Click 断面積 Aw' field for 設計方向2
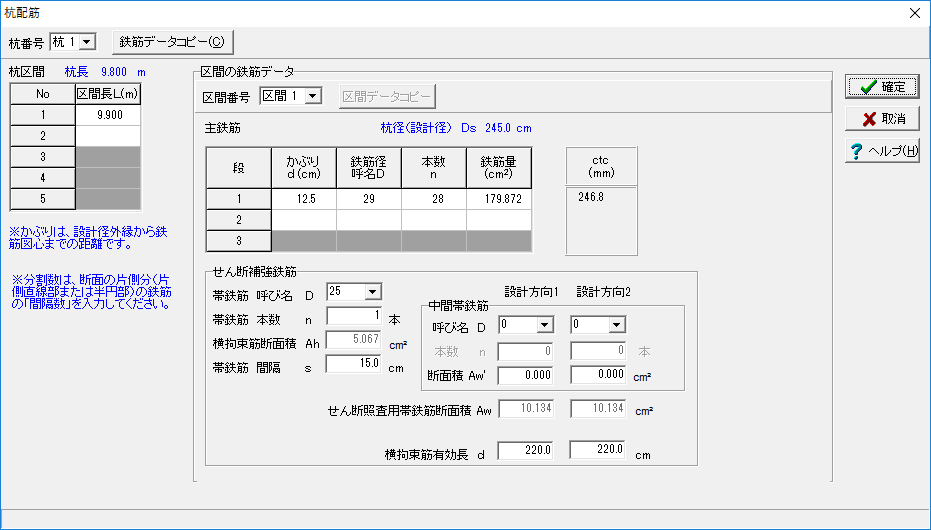The width and height of the screenshot is (931, 530). point(598,375)
